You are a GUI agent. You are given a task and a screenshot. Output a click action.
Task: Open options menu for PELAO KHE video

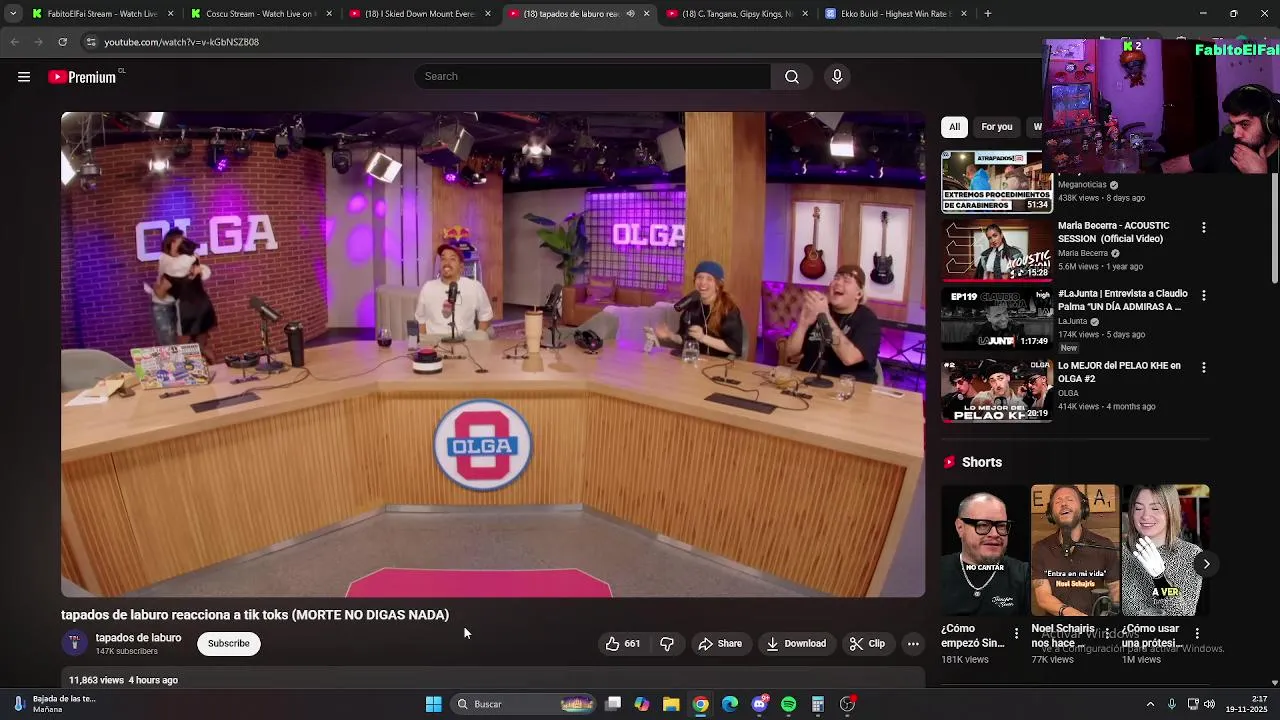[x=1203, y=368]
